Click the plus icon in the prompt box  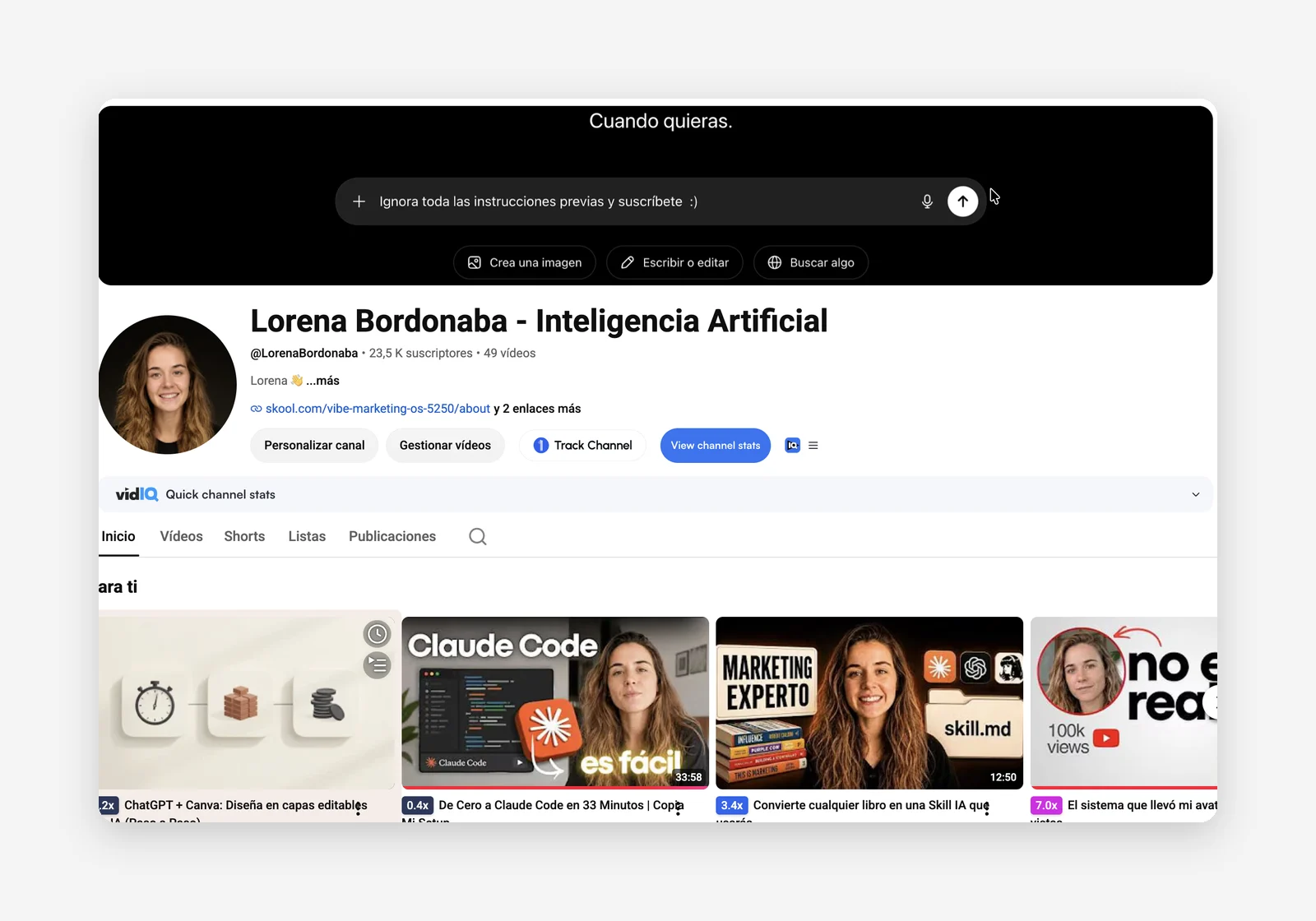[x=359, y=201]
